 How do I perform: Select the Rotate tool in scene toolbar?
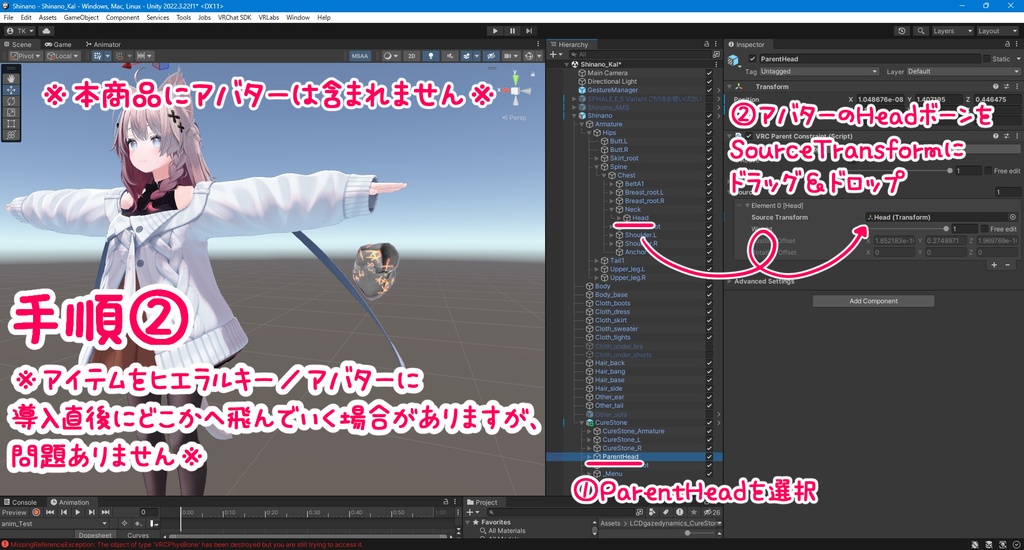(11, 101)
